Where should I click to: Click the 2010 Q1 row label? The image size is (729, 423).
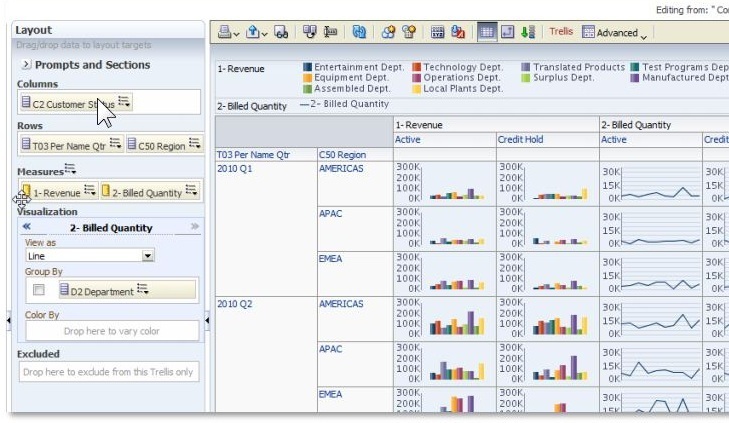235,168
